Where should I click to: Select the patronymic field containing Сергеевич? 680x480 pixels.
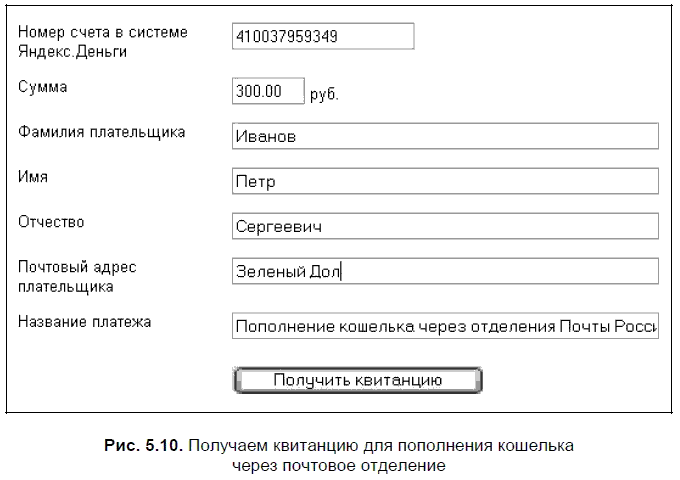coord(444,226)
